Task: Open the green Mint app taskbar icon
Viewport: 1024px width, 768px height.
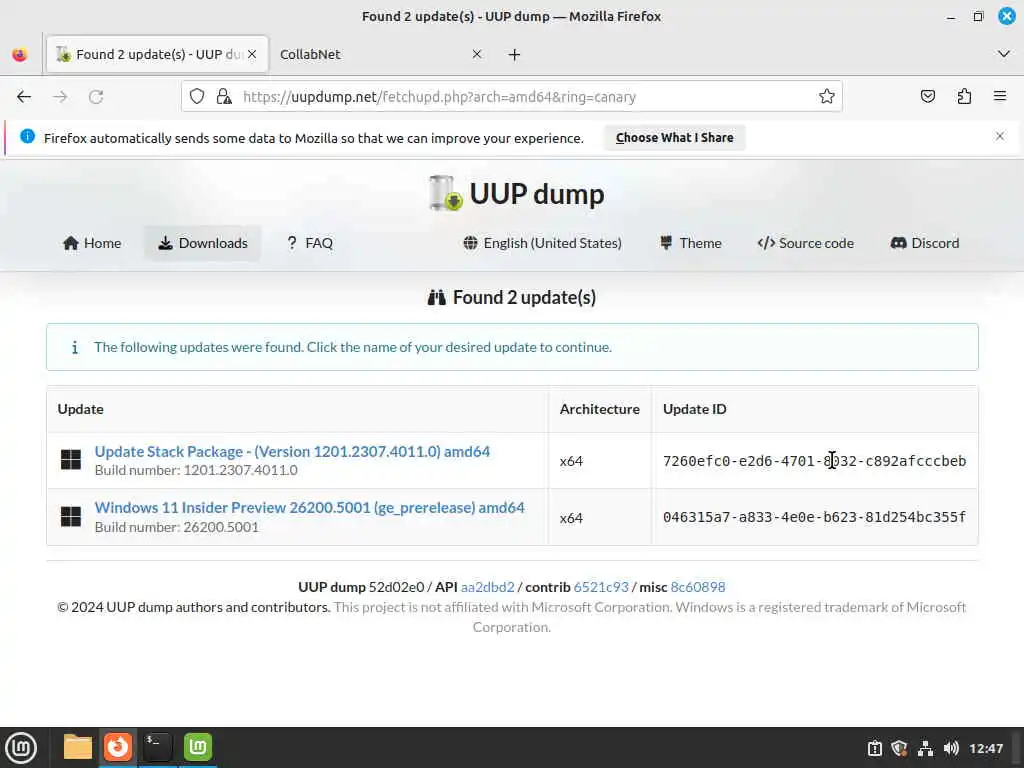Action: [197, 747]
